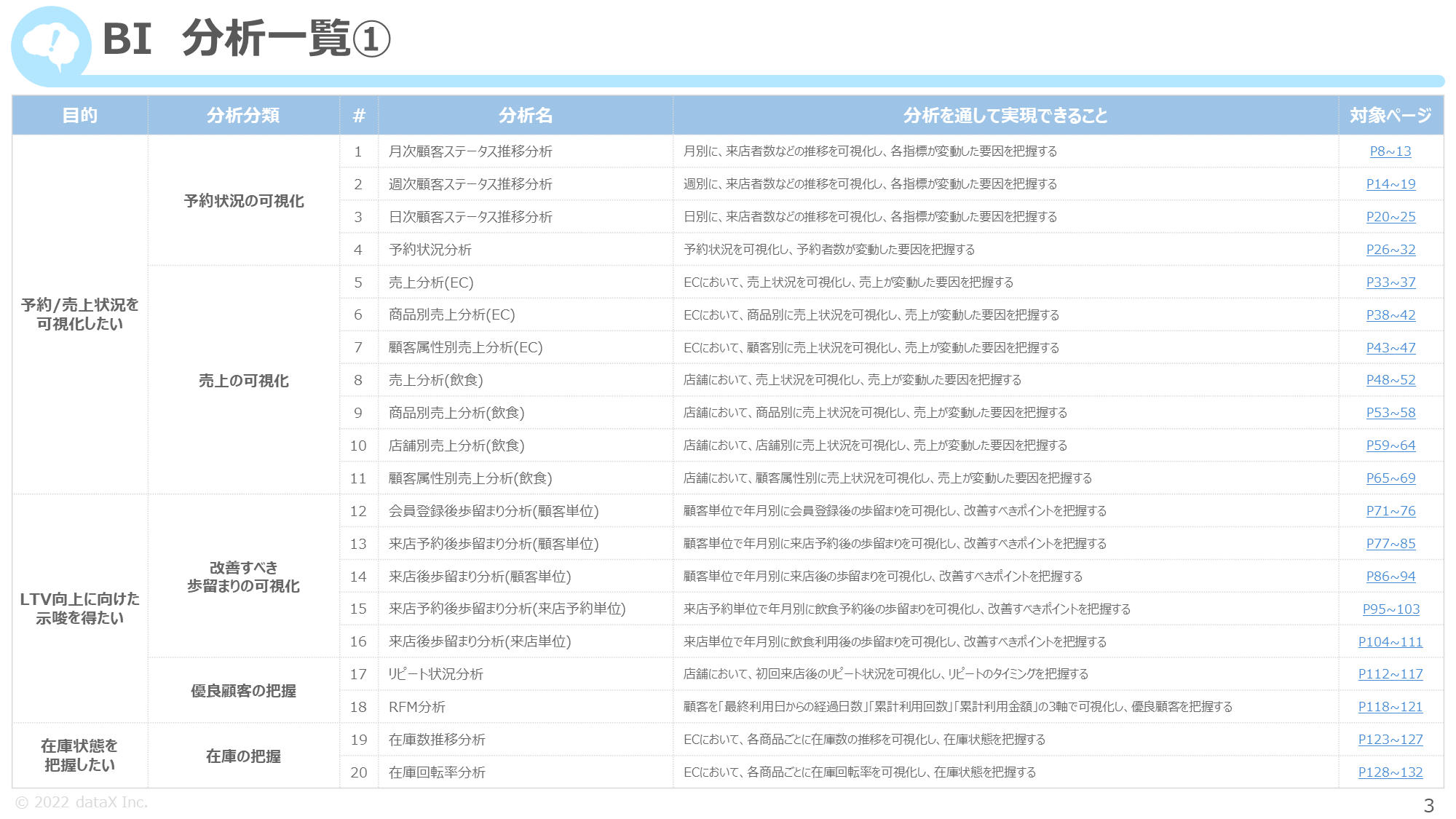
Task: Click the © 2022 dataX Inc. footer
Action: [x=82, y=802]
